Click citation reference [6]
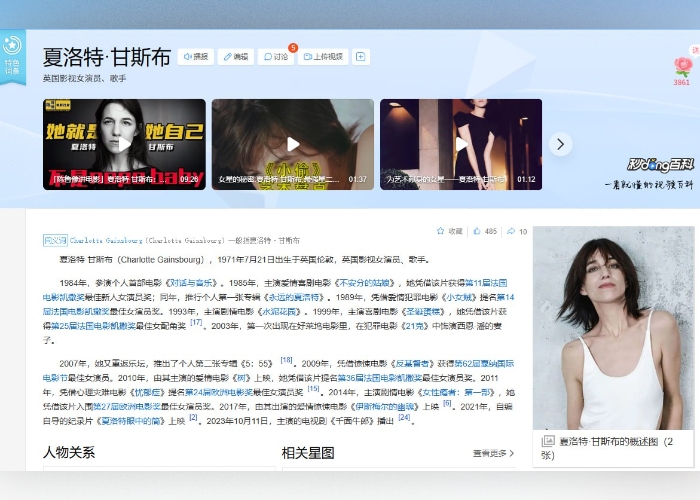Image resolution: width=700 pixels, height=500 pixels. tap(447, 403)
